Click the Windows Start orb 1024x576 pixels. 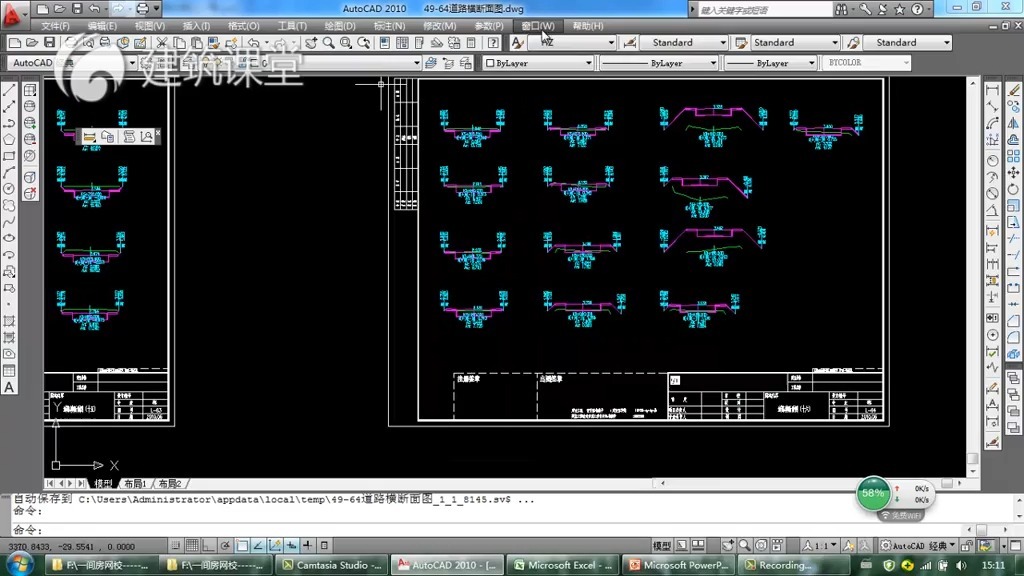[20, 564]
